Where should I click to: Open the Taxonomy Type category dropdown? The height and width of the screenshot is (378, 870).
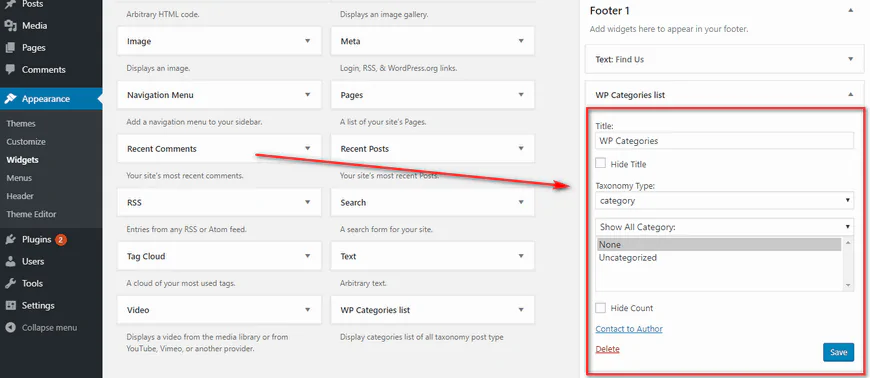(725, 200)
